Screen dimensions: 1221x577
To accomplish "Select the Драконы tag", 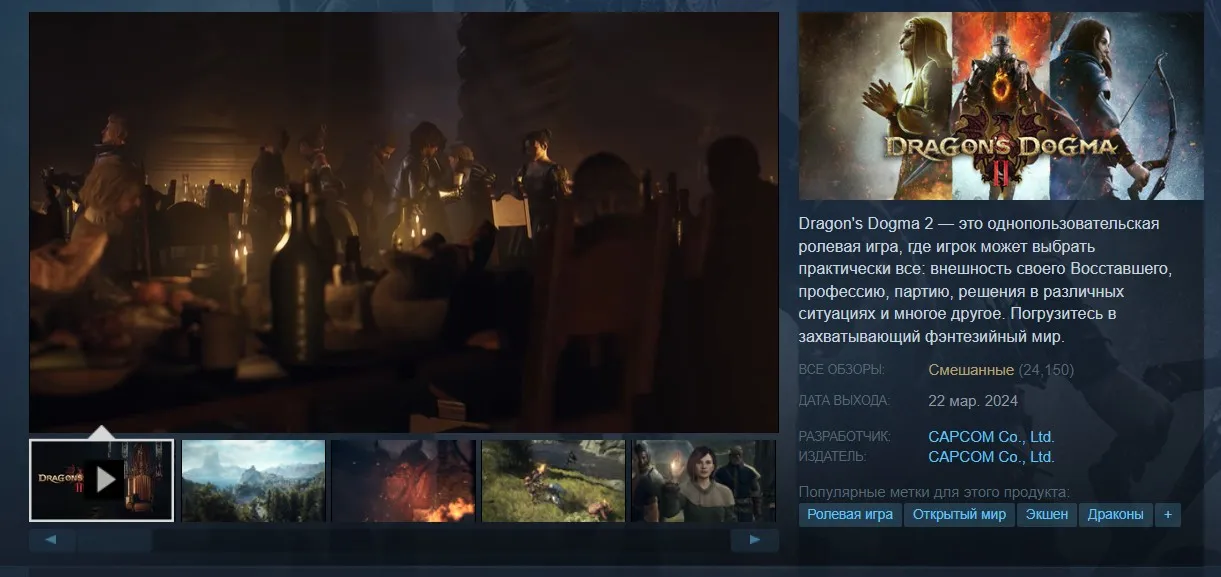I will [1115, 515].
